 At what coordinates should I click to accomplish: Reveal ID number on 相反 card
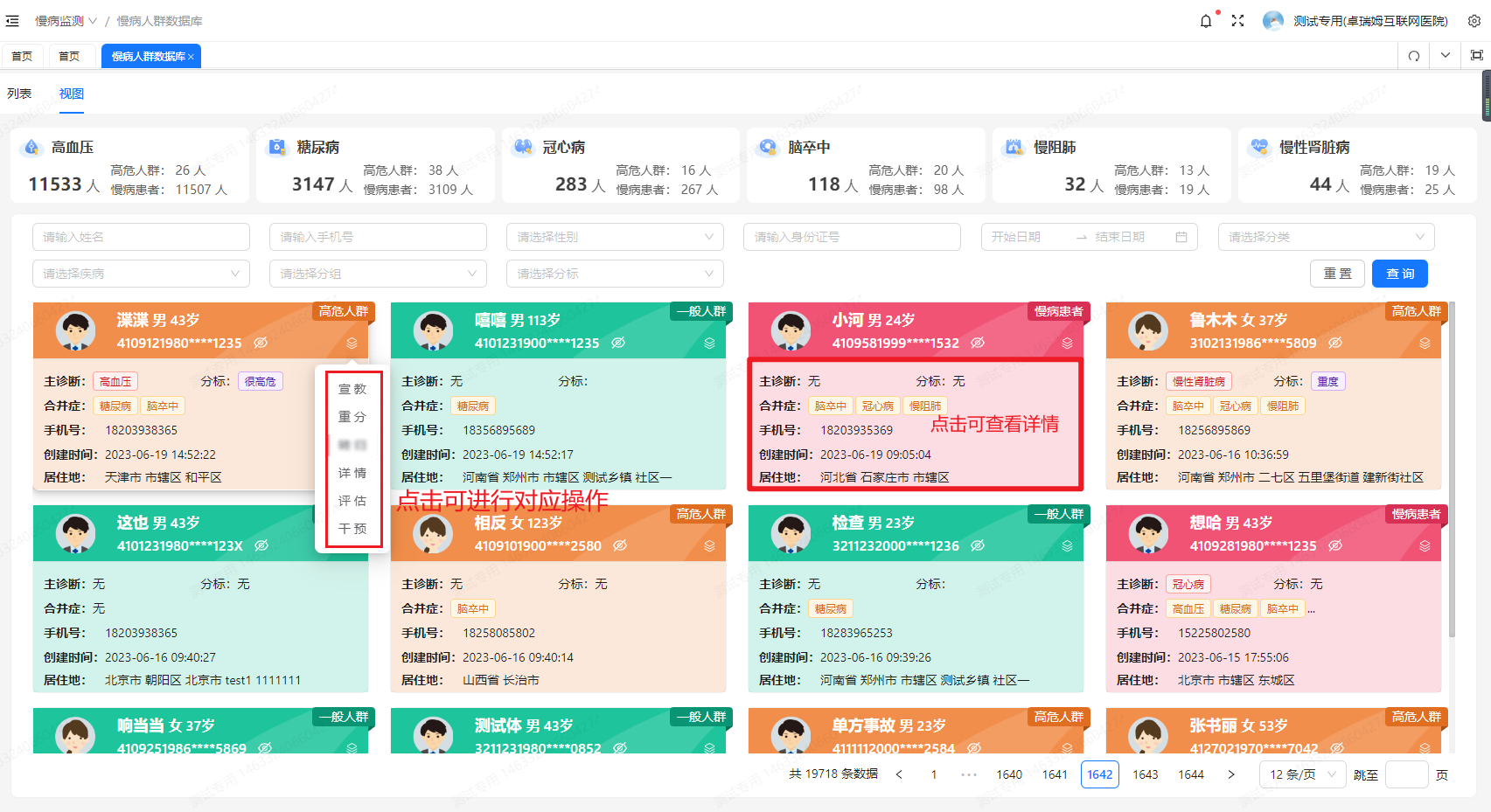(x=620, y=545)
